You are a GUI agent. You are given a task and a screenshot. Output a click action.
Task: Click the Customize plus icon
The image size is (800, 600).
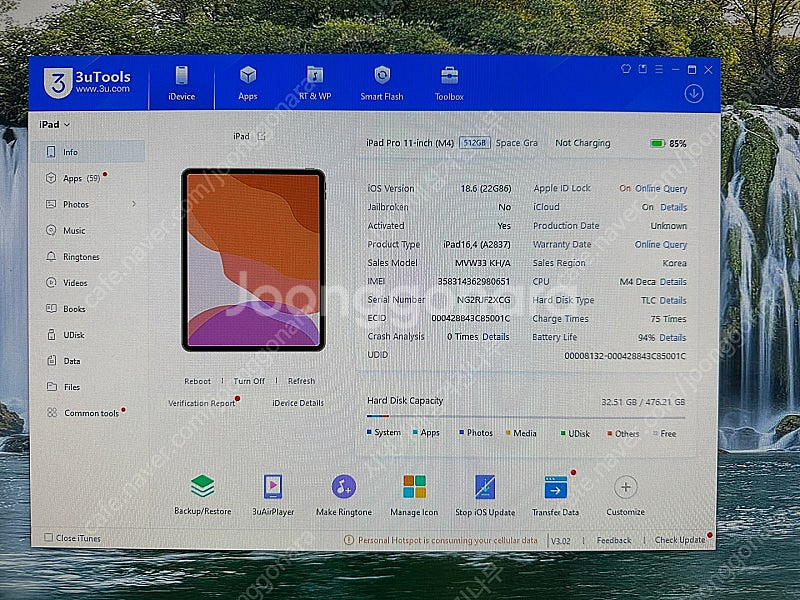(626, 487)
